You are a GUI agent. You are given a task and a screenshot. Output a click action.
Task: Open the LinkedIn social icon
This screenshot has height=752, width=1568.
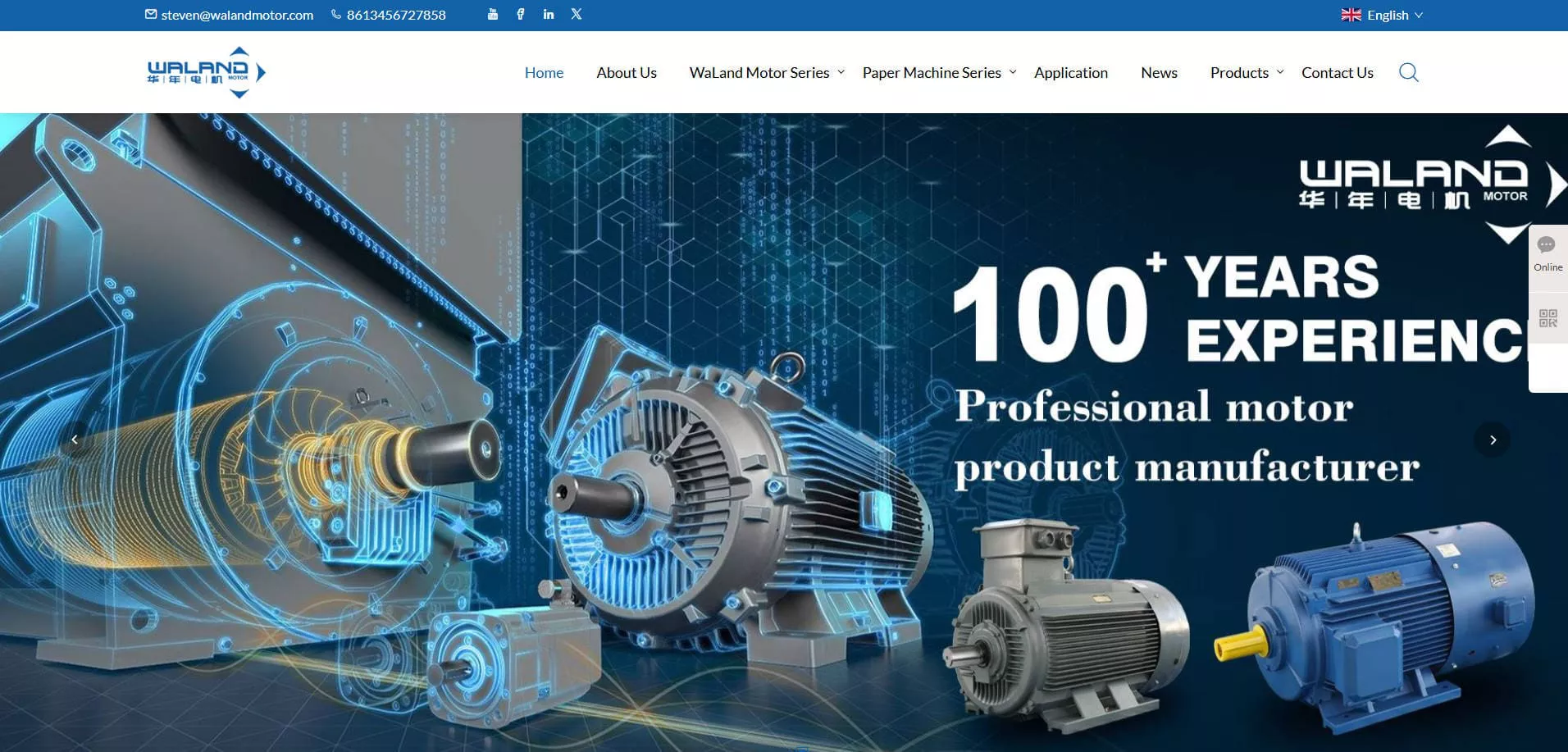click(549, 14)
